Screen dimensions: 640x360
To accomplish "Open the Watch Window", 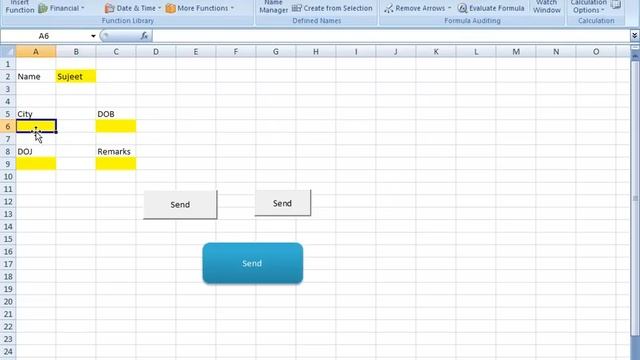I will point(547,7).
